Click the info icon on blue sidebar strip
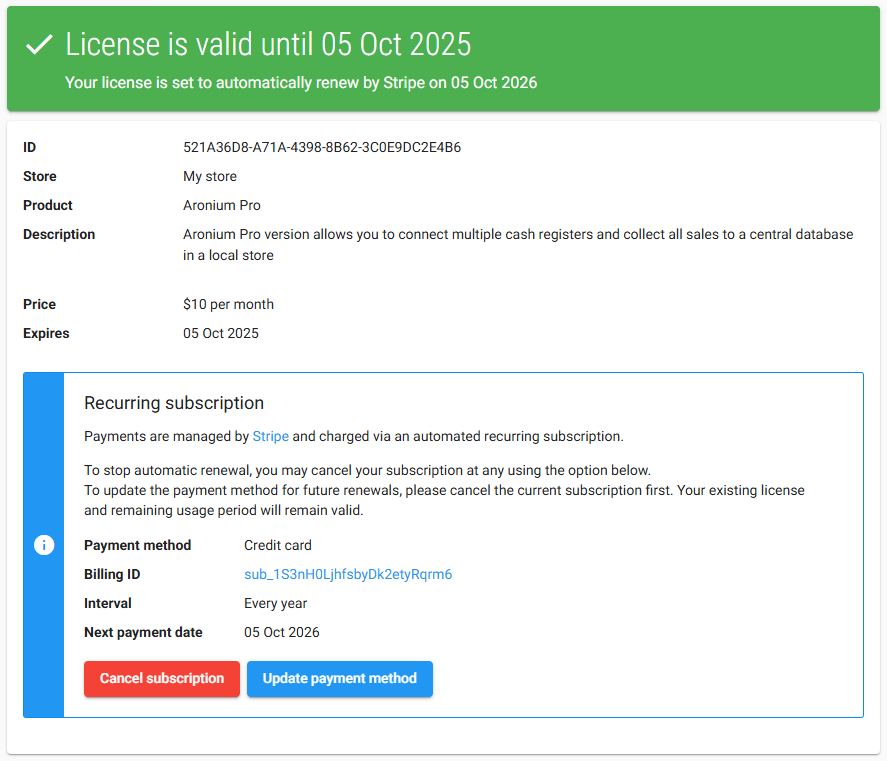The width and height of the screenshot is (887, 761). click(x=44, y=545)
